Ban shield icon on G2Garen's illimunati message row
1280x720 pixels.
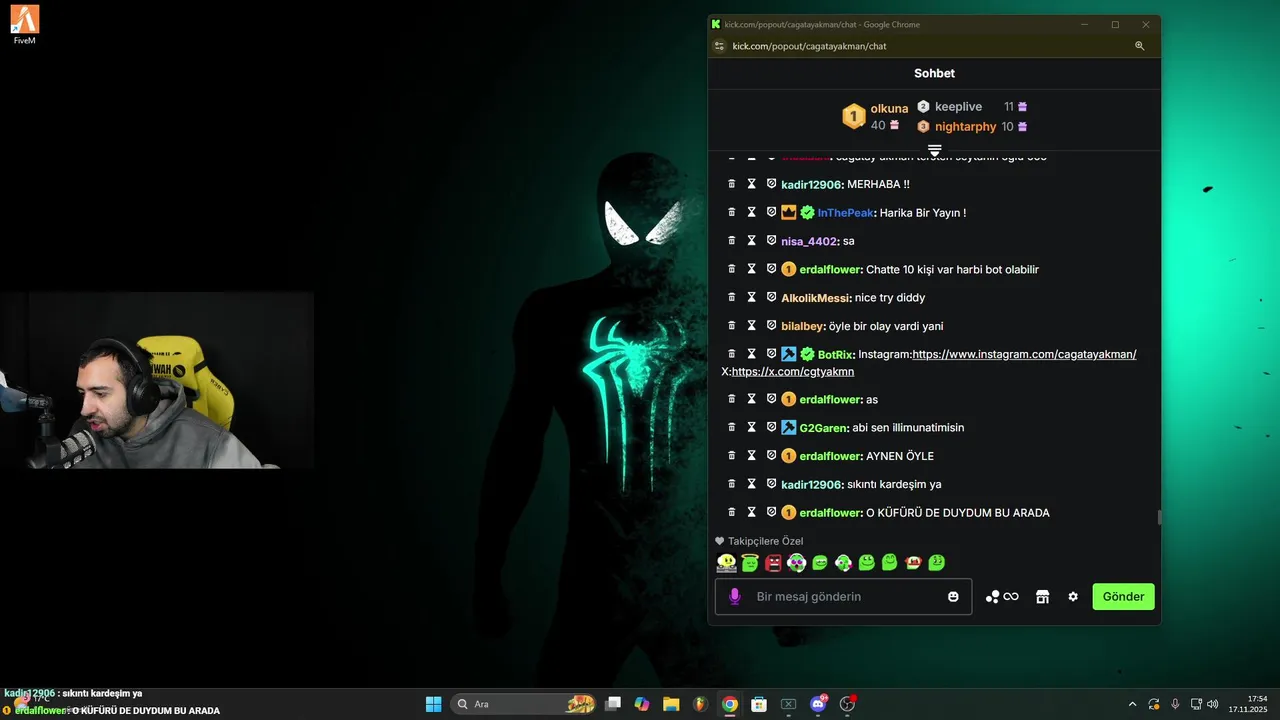click(x=771, y=427)
